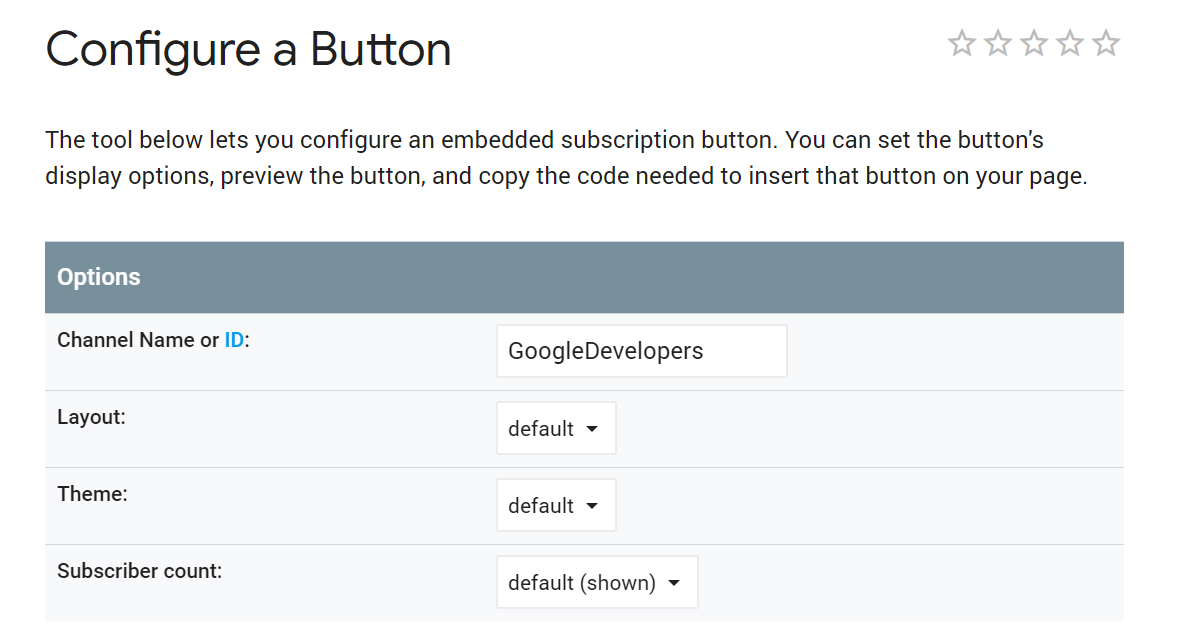
Task: Click the middle rating star
Action: click(x=1033, y=44)
